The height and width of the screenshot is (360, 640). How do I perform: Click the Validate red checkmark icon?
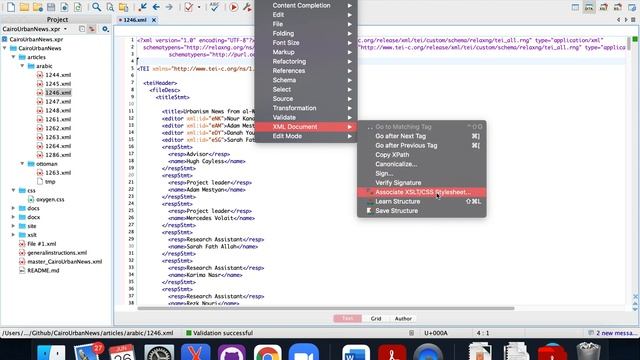189,7
